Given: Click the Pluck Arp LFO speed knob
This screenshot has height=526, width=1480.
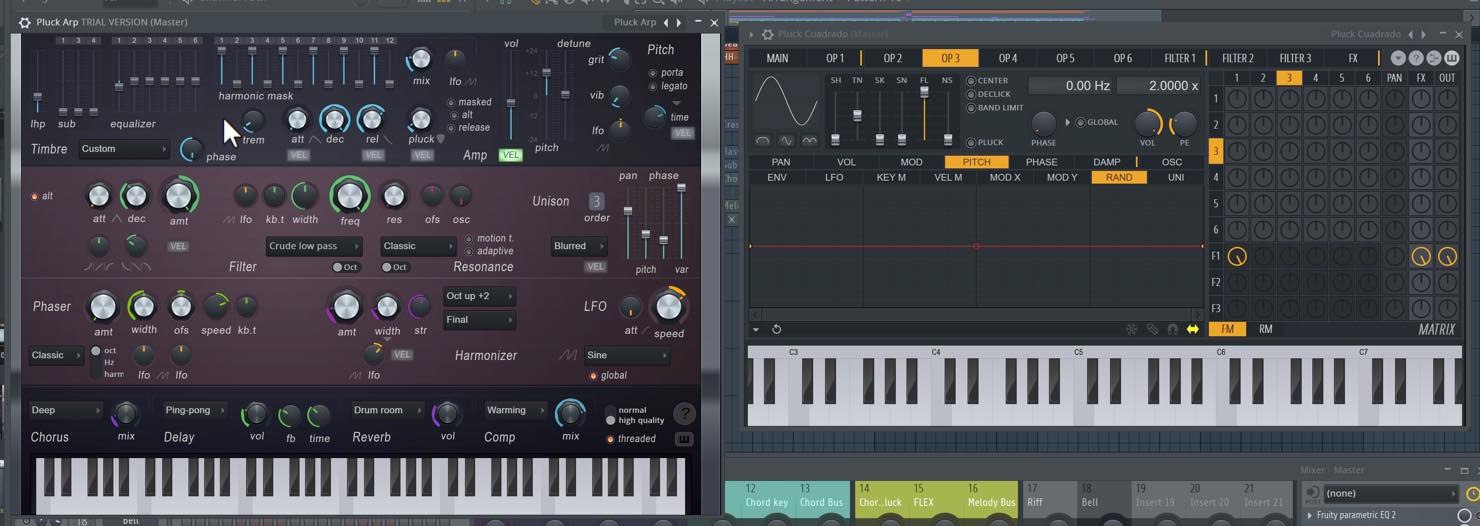Looking at the screenshot, I should 668,307.
